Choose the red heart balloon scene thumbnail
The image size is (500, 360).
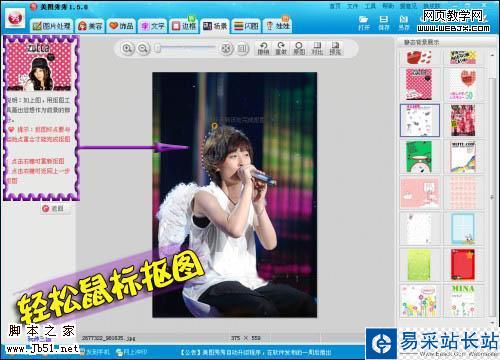[463, 84]
